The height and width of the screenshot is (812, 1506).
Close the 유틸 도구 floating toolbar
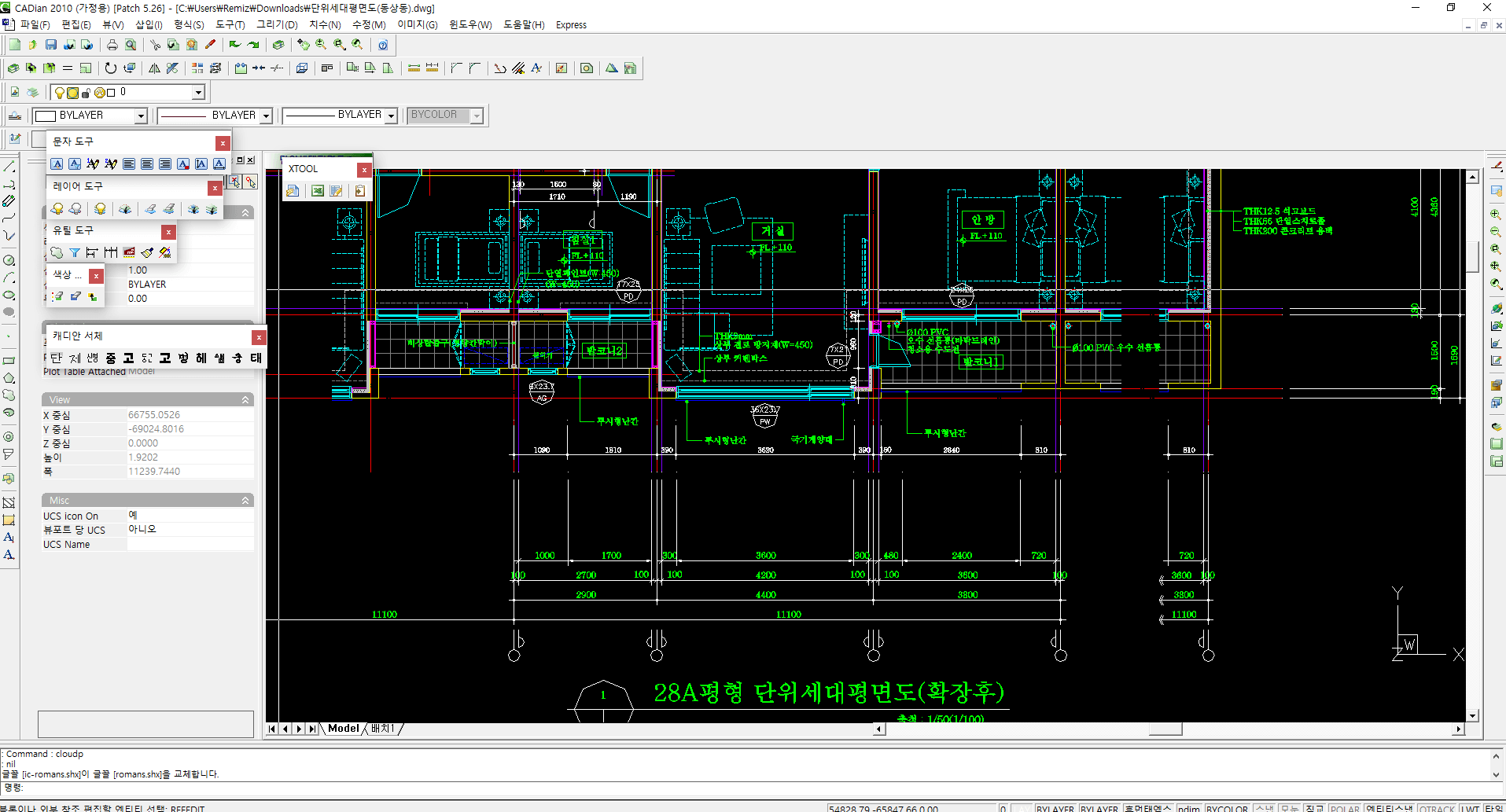168,232
